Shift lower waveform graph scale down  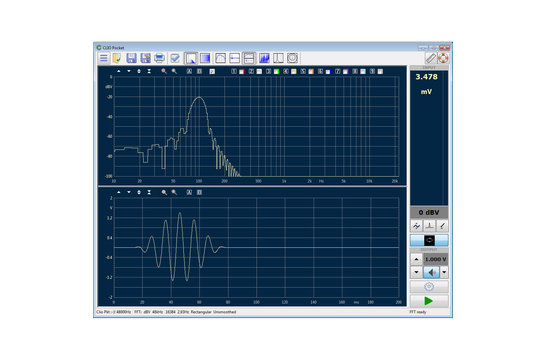(129, 192)
